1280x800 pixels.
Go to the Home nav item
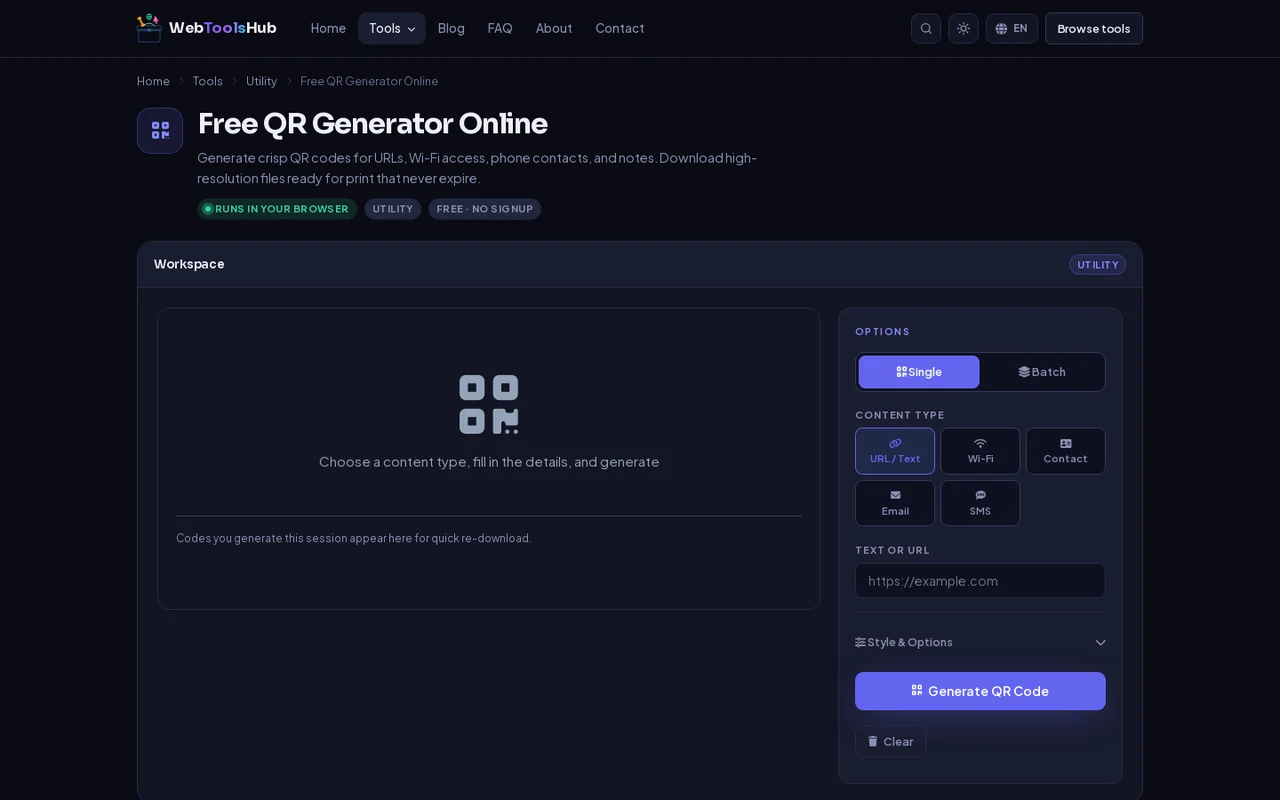(x=328, y=28)
